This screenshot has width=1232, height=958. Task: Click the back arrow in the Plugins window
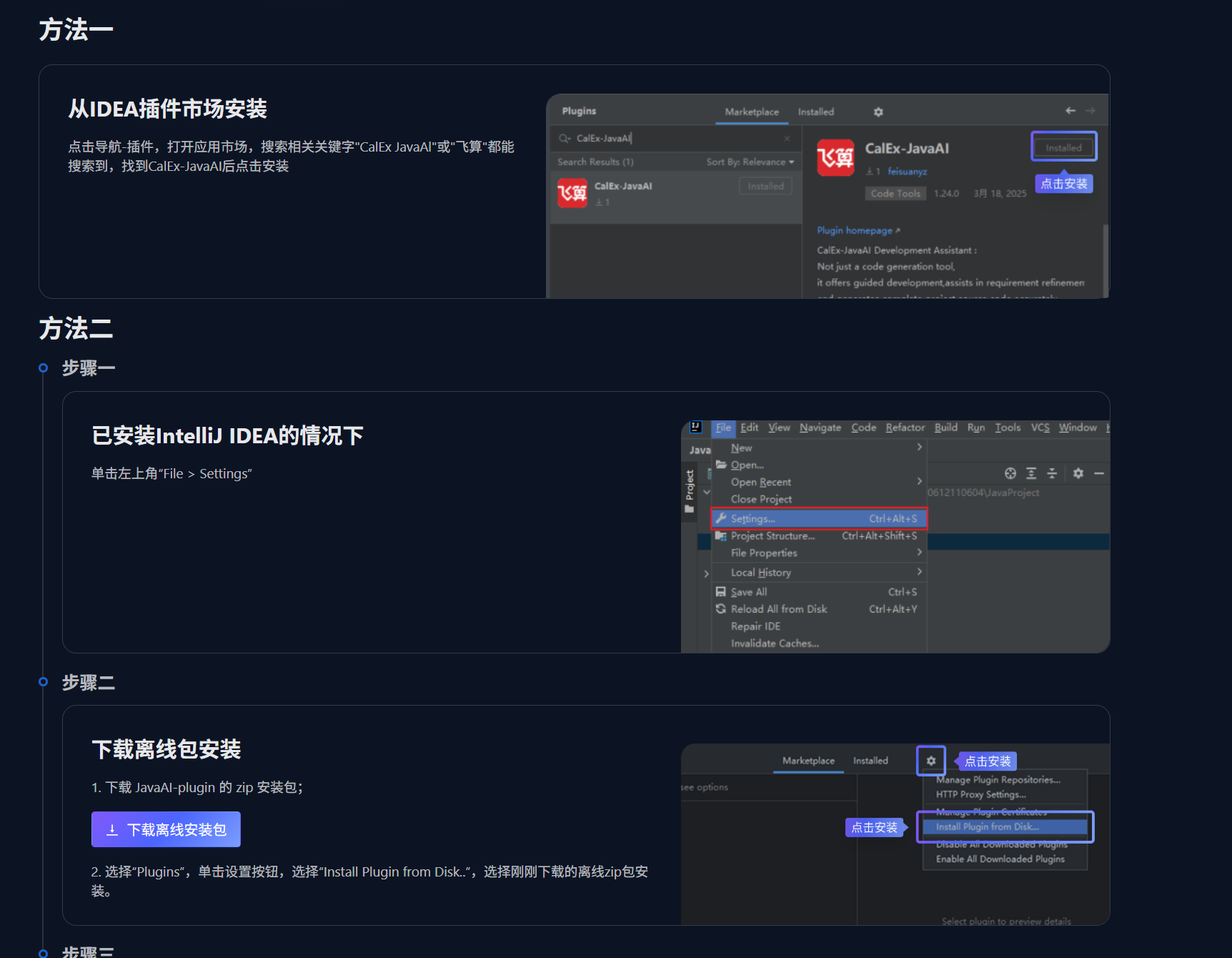pyautogui.click(x=1070, y=111)
